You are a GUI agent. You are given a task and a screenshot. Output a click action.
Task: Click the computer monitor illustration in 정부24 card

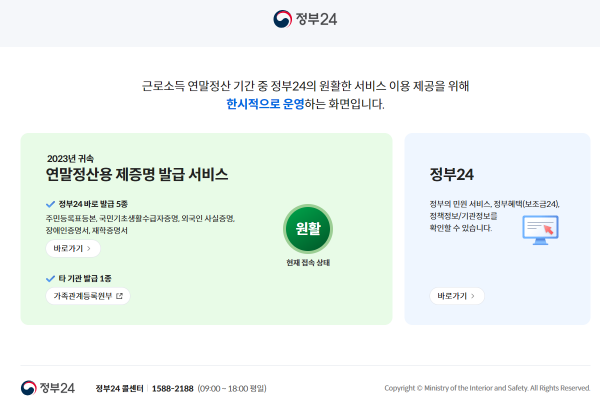tap(547, 229)
